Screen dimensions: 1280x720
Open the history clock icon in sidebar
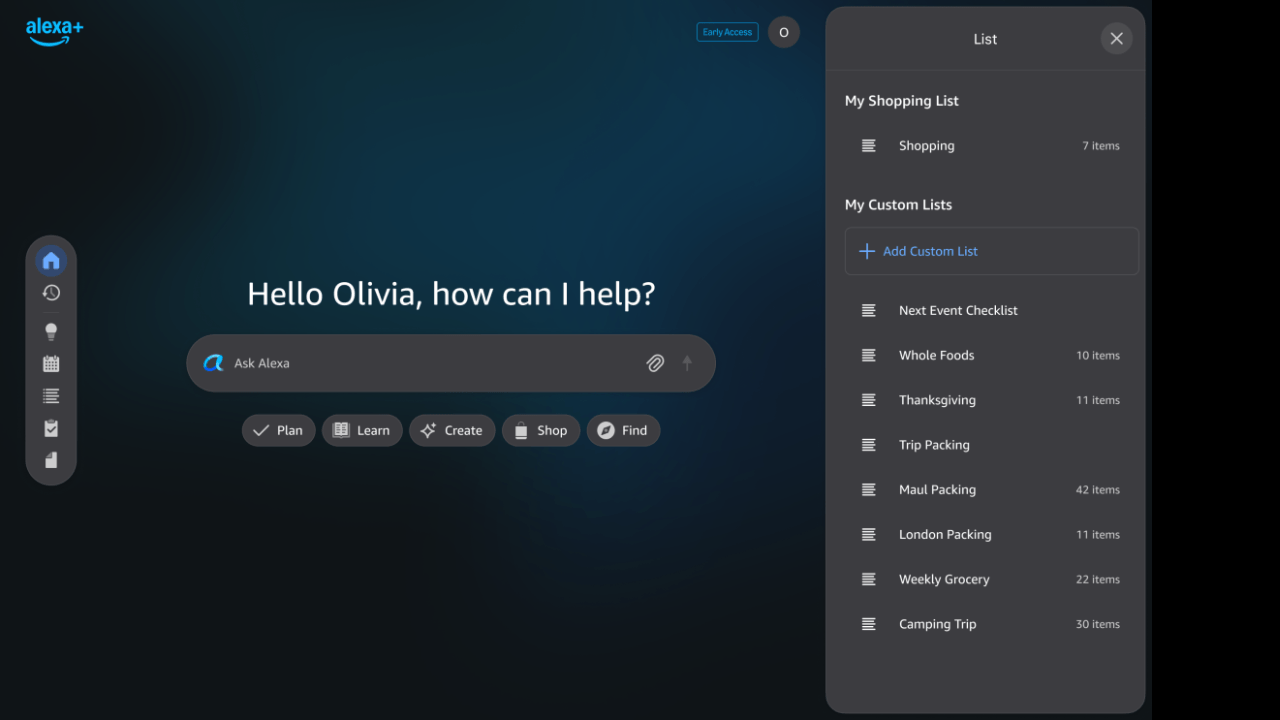point(51,293)
